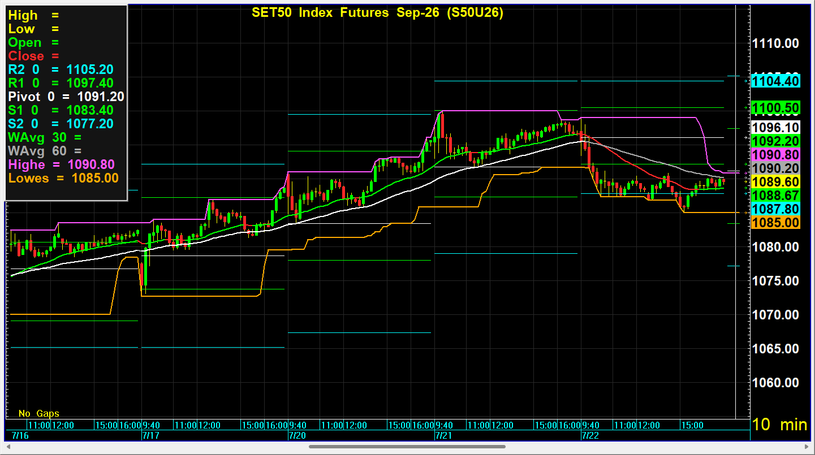Screen dimensions: 815x455
Task: Click the 1070.00 price axis label
Action: coord(775,315)
